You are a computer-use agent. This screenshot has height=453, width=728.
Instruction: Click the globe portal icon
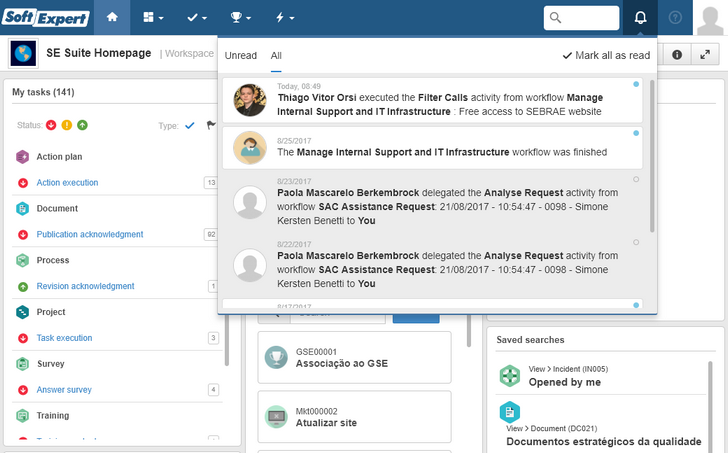pos(23,53)
